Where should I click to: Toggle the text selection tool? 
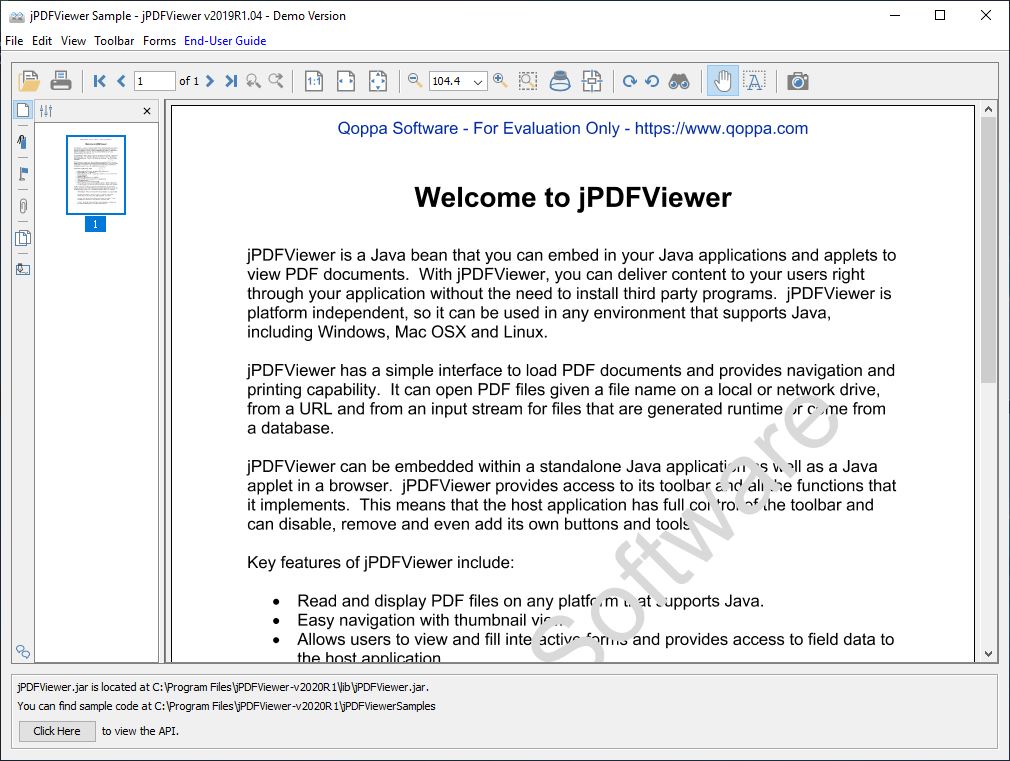754,81
